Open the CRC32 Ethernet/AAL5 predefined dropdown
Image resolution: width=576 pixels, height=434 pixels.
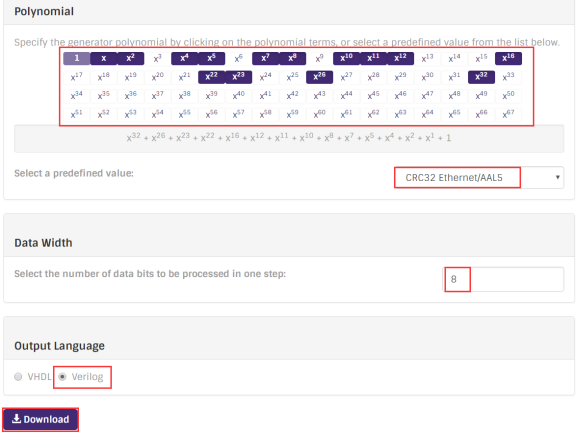479,177
